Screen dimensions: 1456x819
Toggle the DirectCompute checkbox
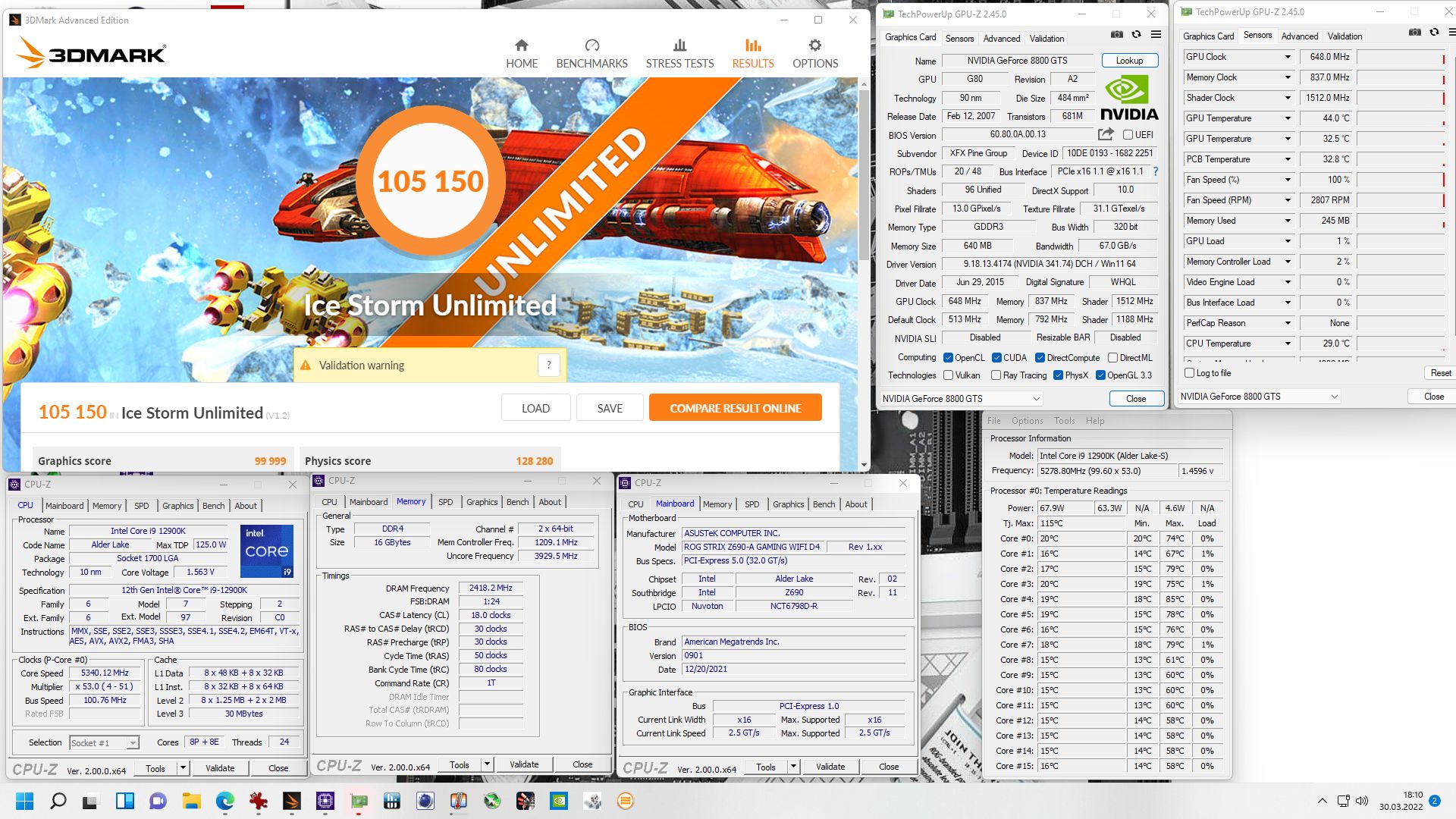click(1040, 358)
